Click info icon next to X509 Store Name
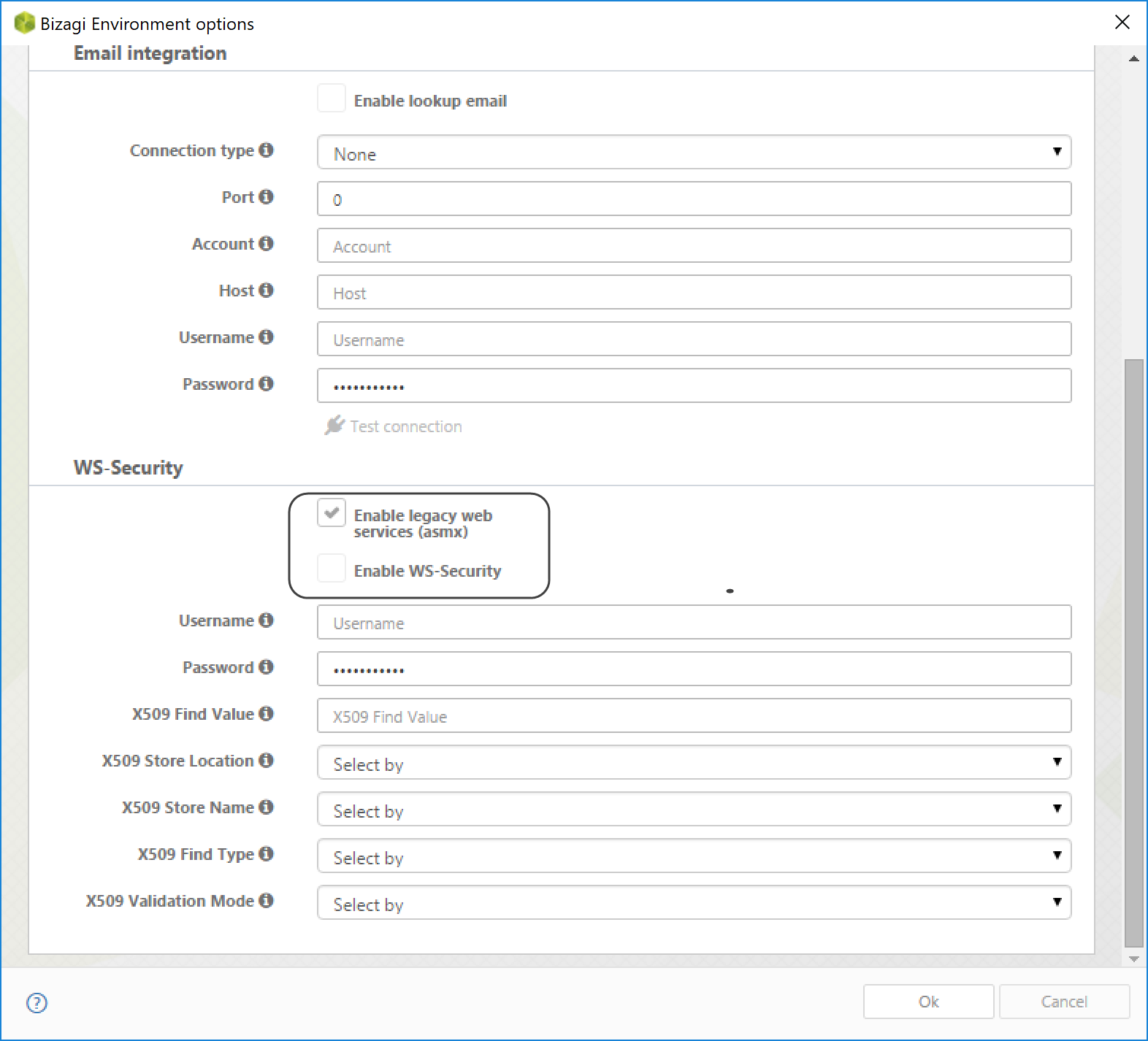 [266, 807]
